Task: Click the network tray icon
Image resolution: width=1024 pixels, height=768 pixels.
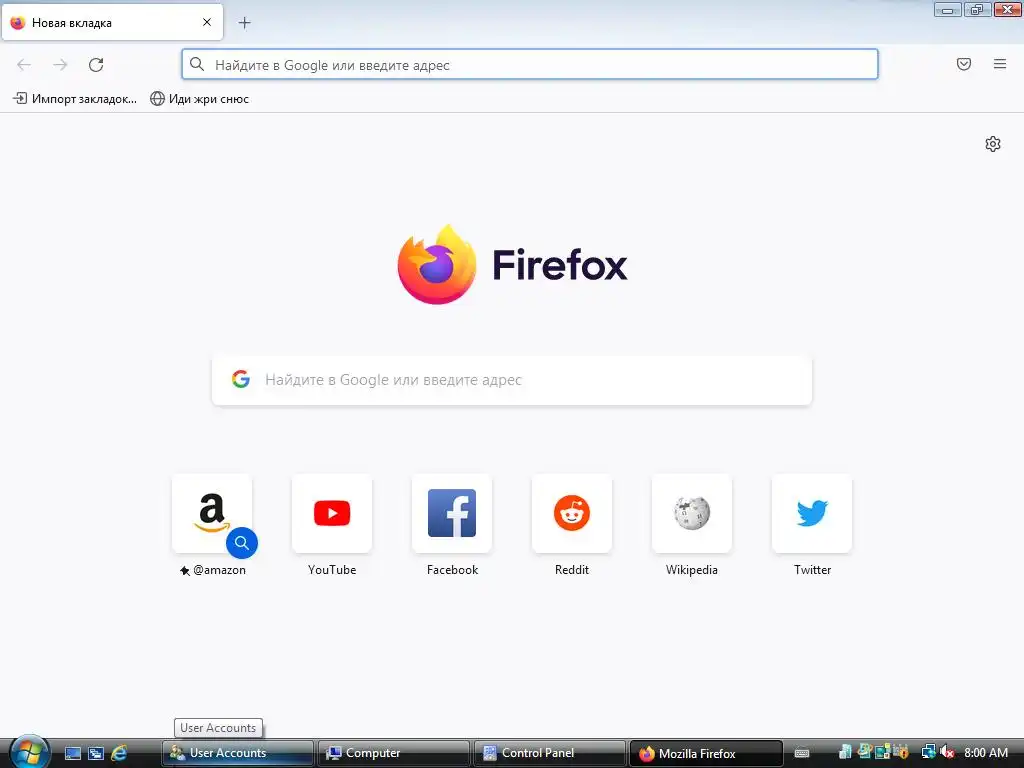Action: pyautogui.click(x=928, y=752)
